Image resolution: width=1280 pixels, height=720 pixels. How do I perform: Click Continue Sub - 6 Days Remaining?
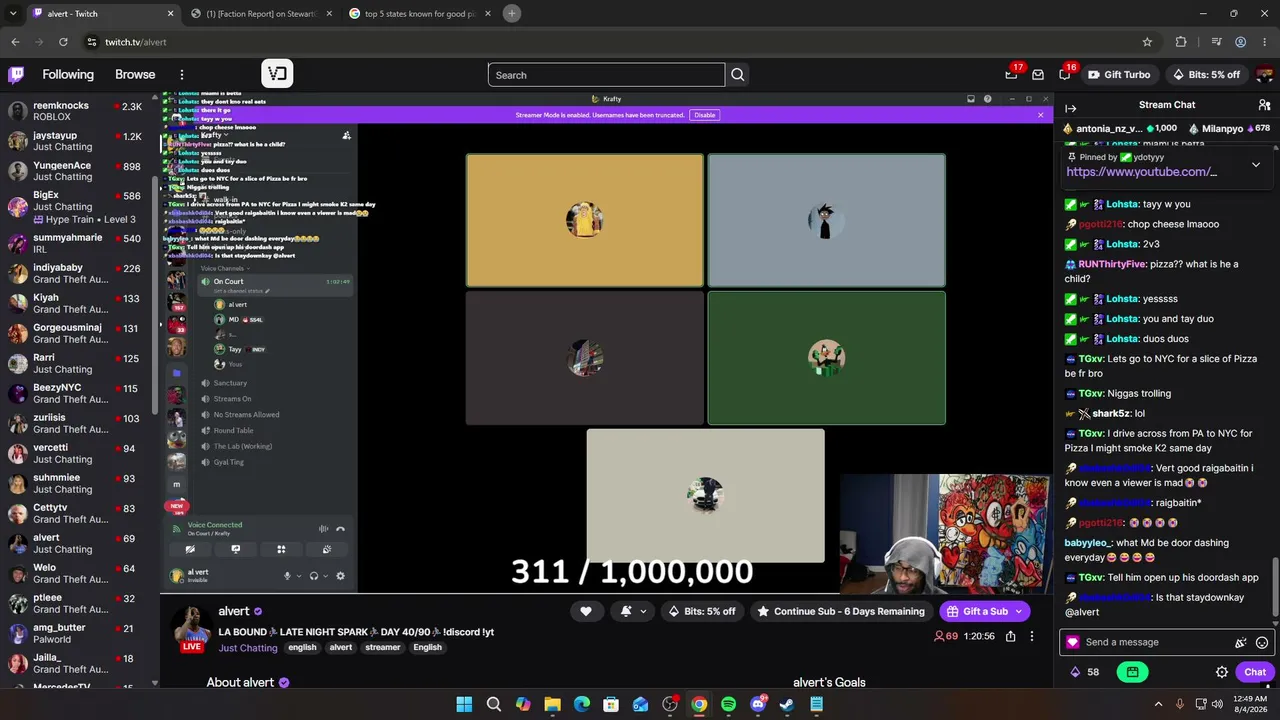(x=840, y=611)
